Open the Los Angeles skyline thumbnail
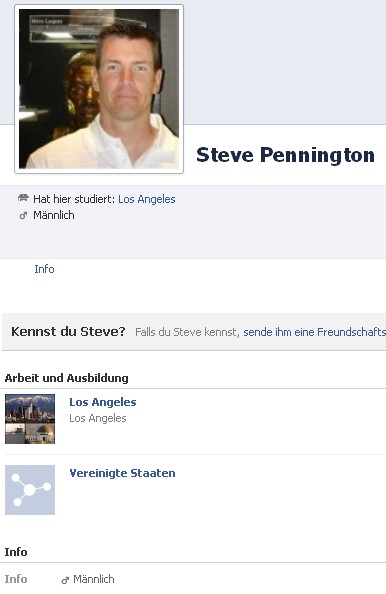The height and width of the screenshot is (594, 386). click(x=30, y=419)
